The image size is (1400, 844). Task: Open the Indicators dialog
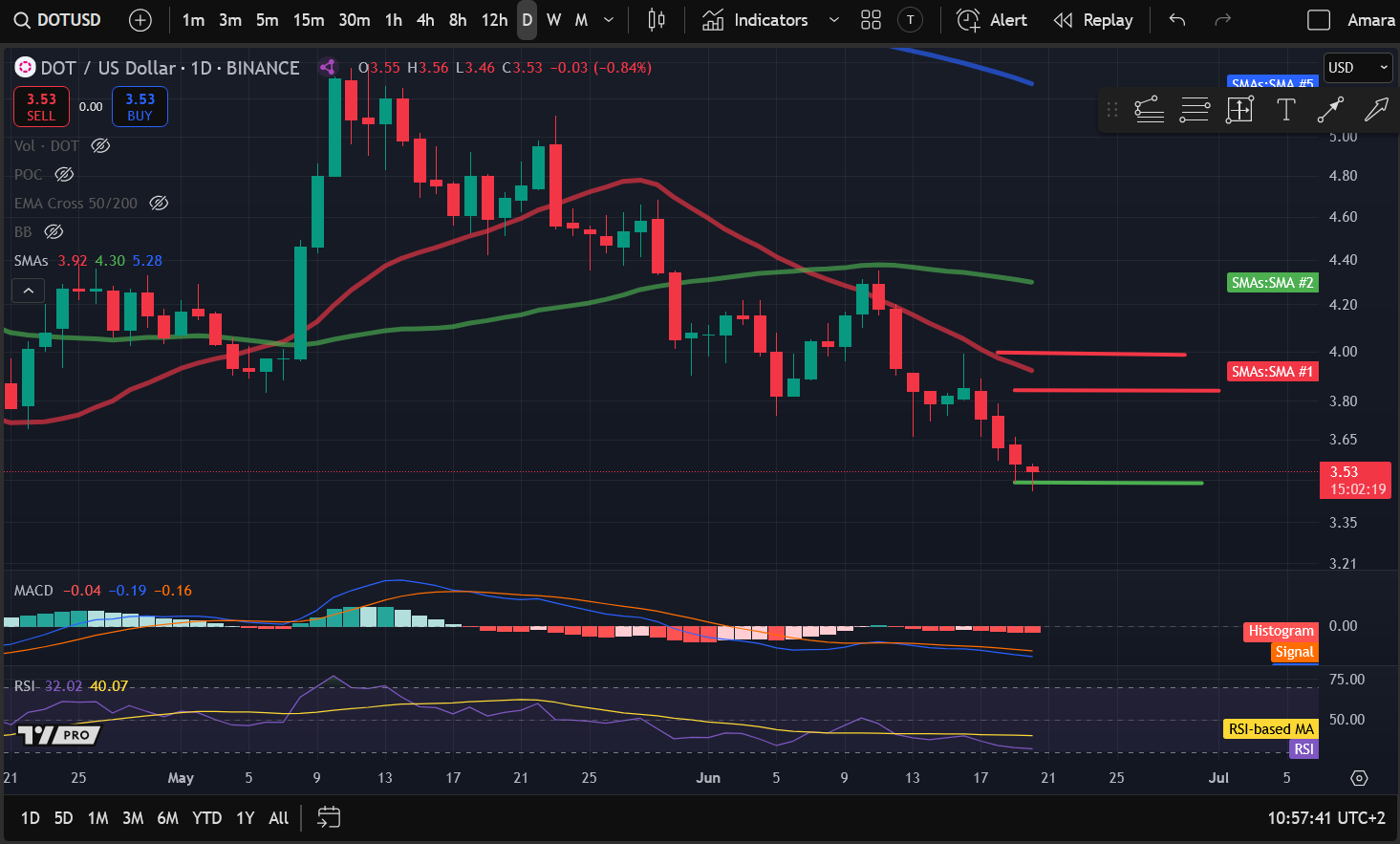(755, 20)
